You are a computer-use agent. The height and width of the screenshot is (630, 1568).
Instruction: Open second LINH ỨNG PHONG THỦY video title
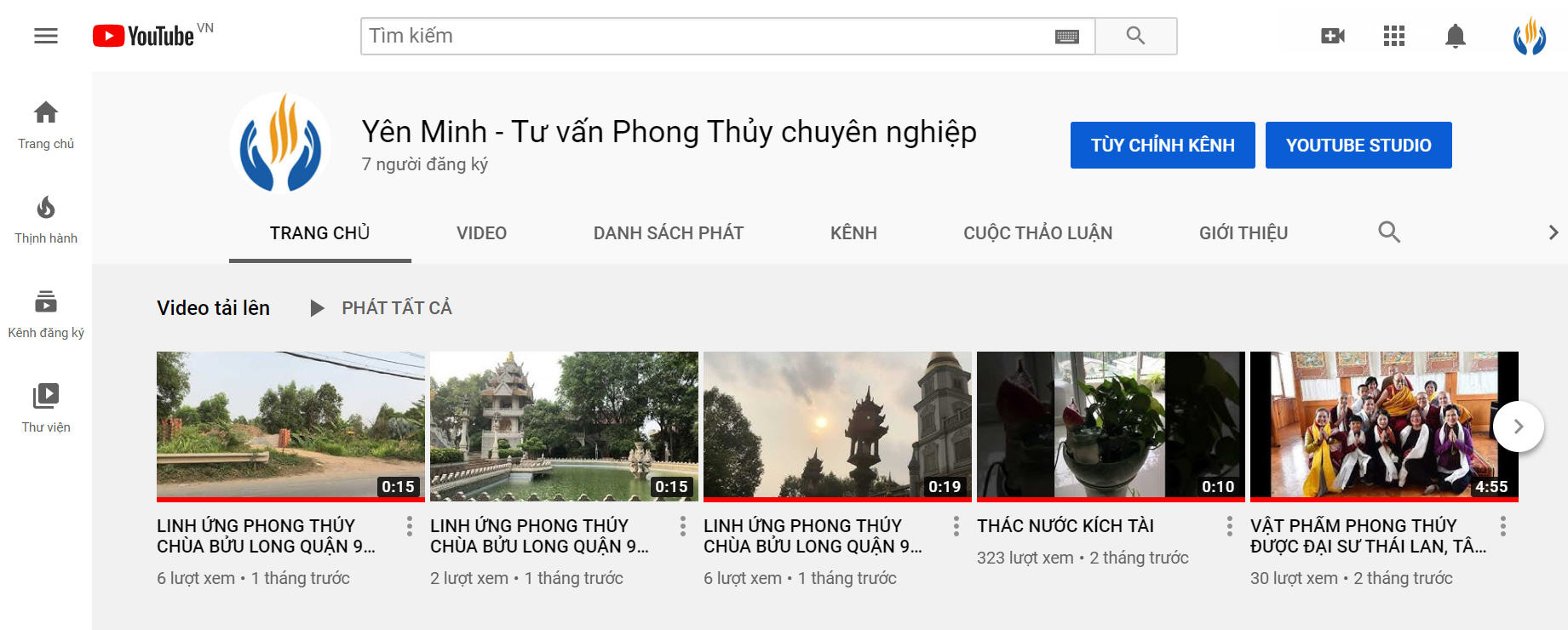pyautogui.click(x=539, y=535)
